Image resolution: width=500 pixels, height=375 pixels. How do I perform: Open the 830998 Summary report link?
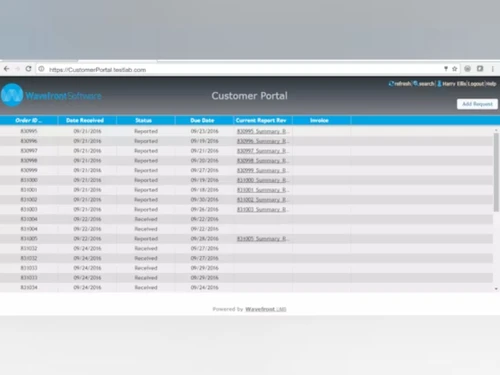pos(263,161)
